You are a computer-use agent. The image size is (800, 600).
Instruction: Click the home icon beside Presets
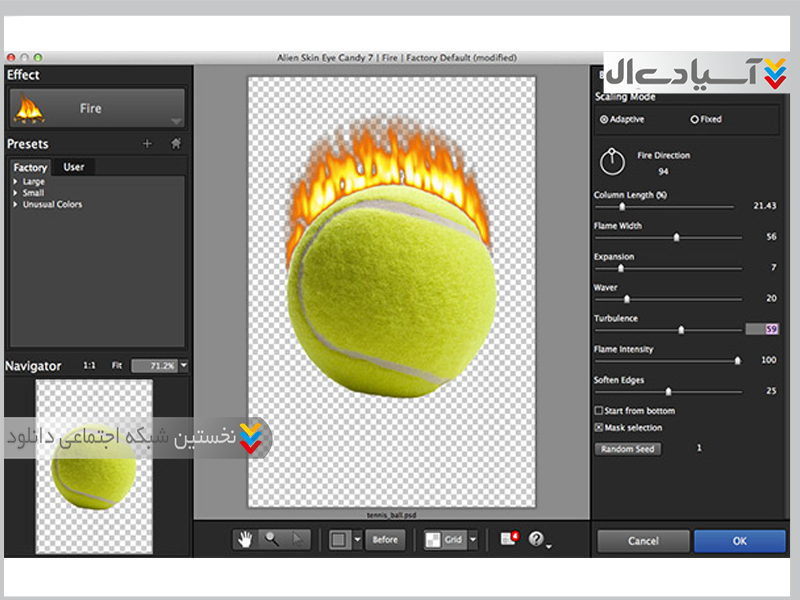pos(176,144)
